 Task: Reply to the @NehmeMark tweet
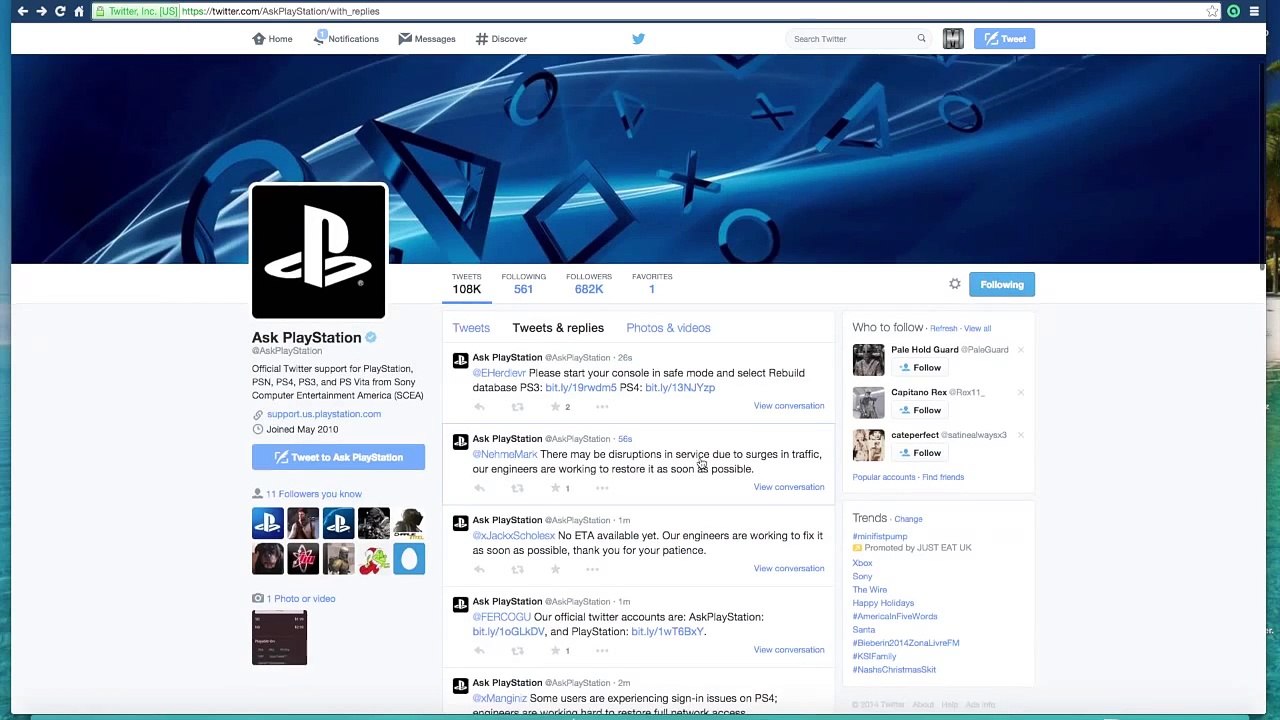click(479, 488)
